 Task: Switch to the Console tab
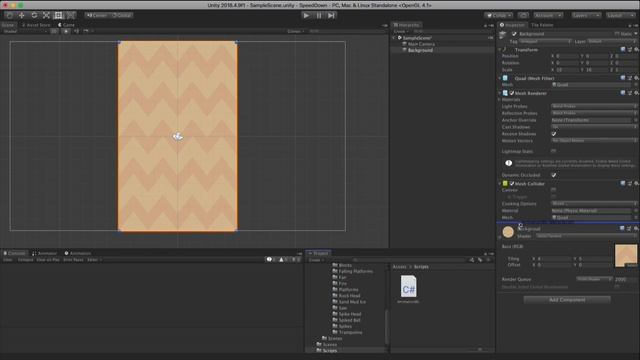pyautogui.click(x=14, y=253)
